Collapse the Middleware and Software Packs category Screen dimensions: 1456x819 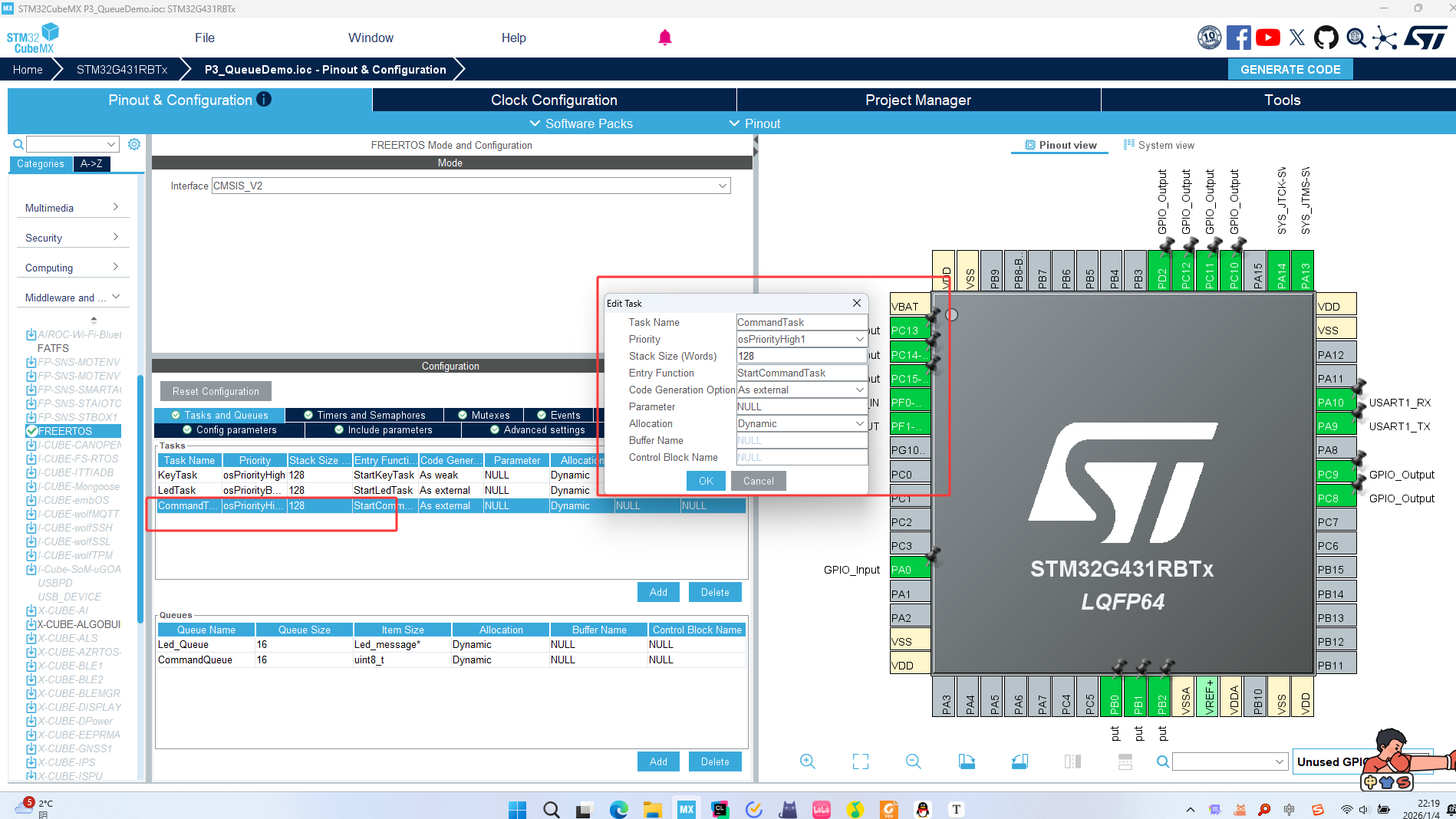tap(72, 298)
